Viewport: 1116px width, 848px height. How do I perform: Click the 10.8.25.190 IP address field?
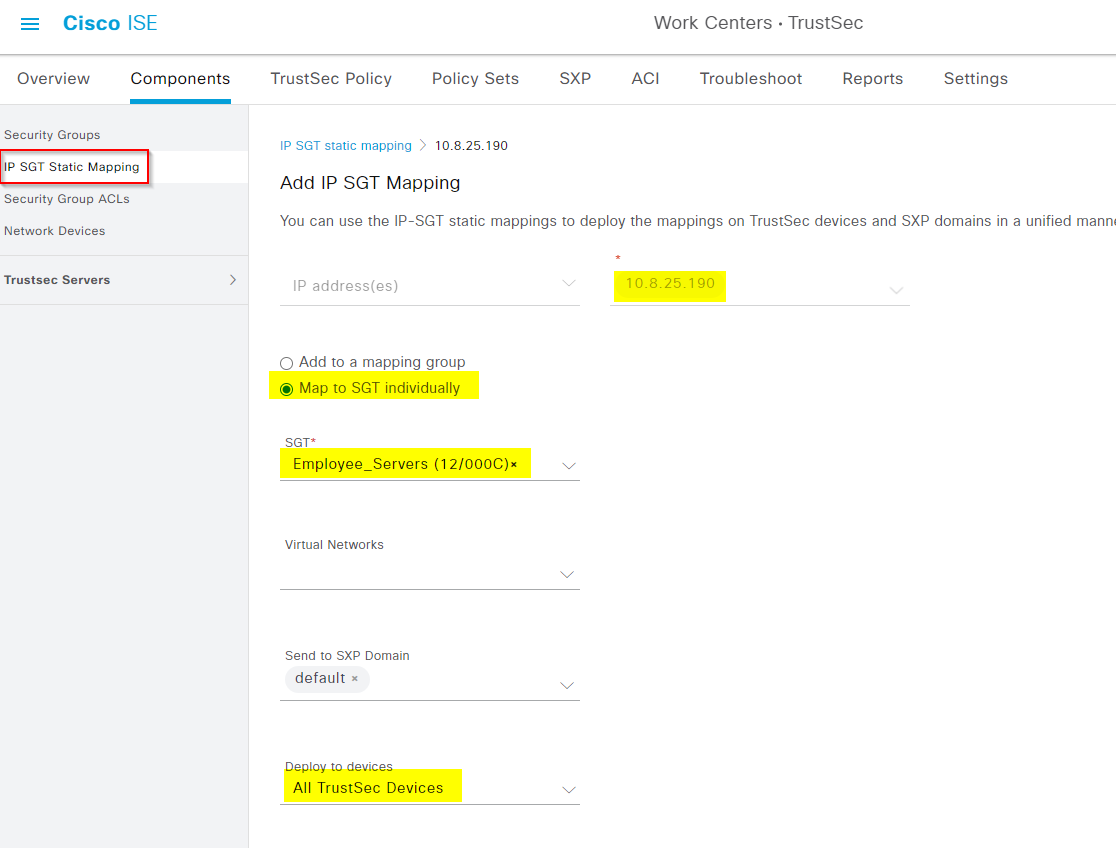point(759,286)
